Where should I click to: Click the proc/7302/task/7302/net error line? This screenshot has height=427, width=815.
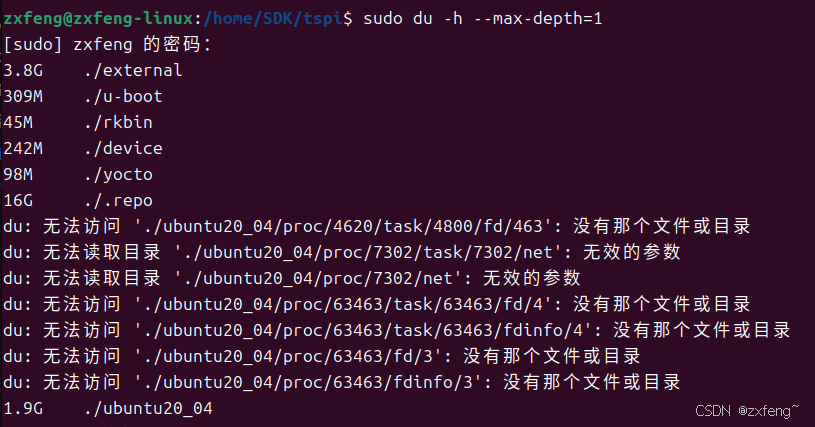[x=341, y=252]
